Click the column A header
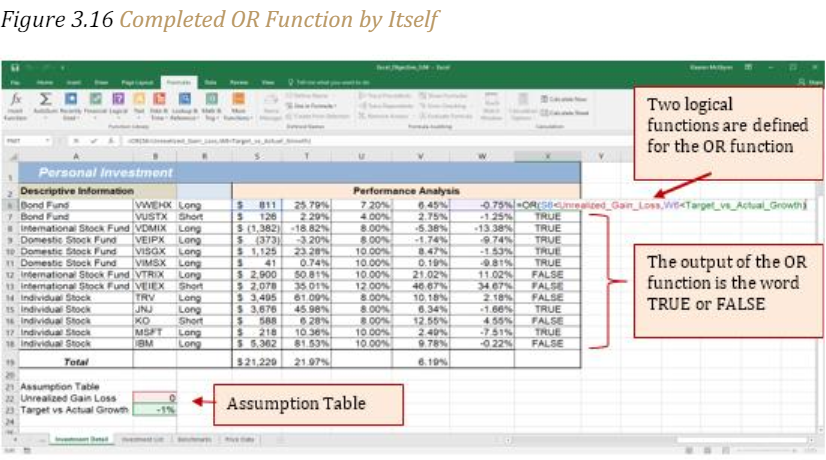The image size is (826, 460). coord(76,156)
